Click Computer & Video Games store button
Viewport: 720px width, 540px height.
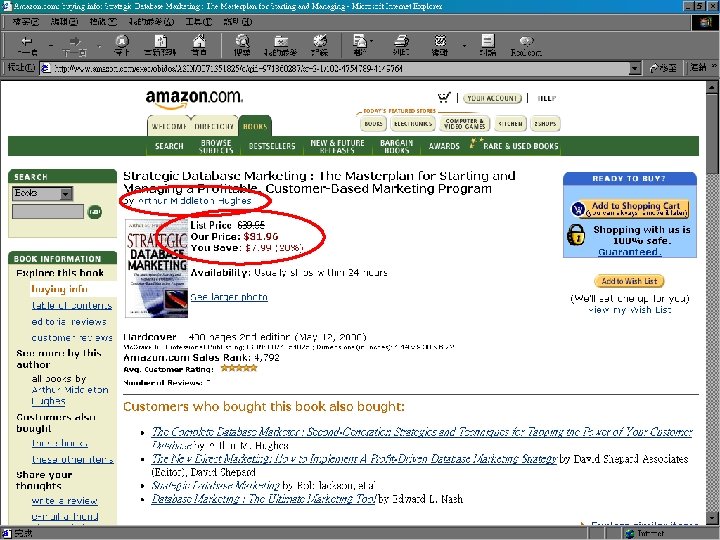[x=464, y=124]
